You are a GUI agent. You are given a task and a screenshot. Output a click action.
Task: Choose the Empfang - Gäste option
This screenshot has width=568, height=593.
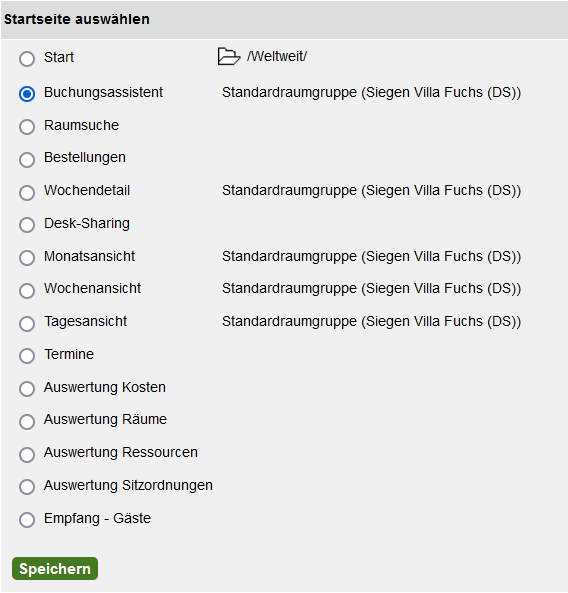[27, 519]
